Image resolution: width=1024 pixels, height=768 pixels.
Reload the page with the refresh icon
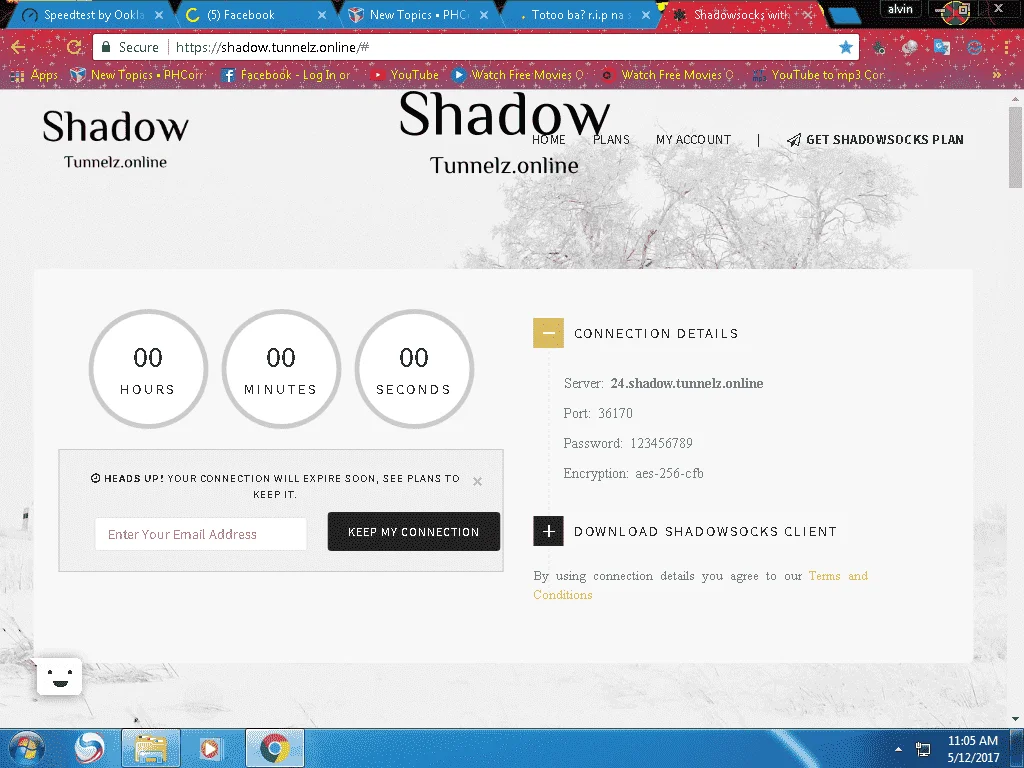[74, 47]
